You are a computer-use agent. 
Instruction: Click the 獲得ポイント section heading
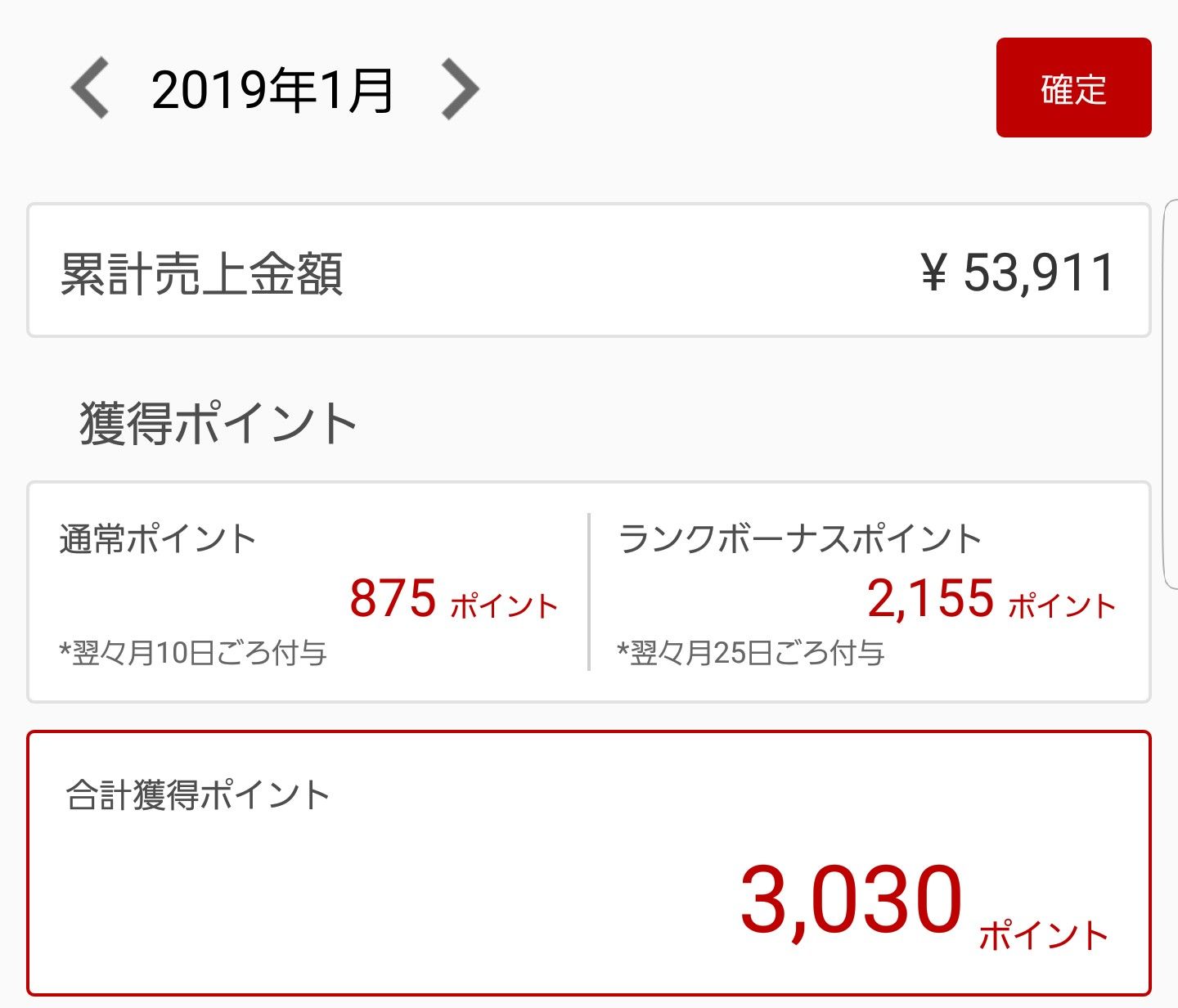pyautogui.click(x=218, y=424)
